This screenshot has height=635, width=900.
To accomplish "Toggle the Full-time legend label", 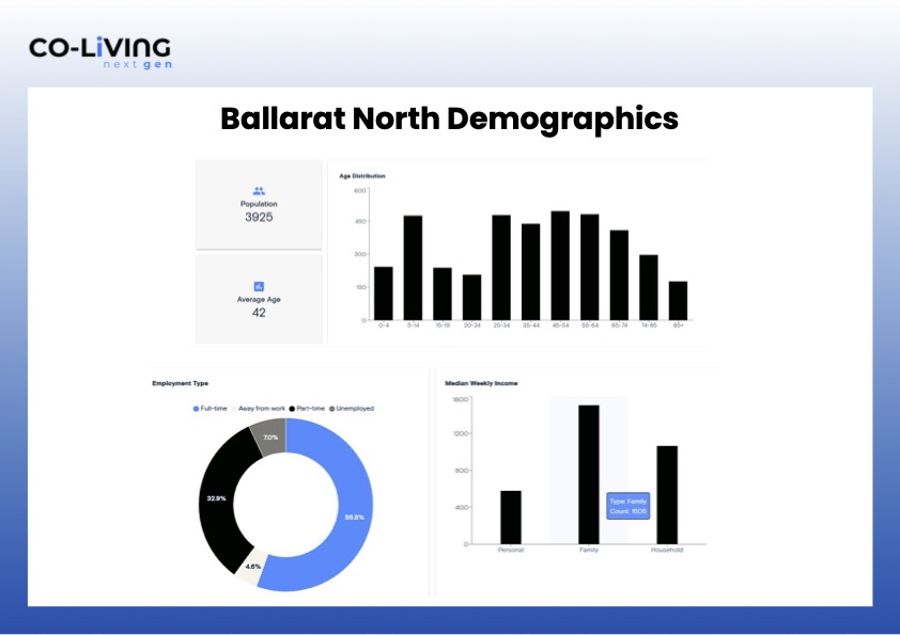I will point(214,409).
